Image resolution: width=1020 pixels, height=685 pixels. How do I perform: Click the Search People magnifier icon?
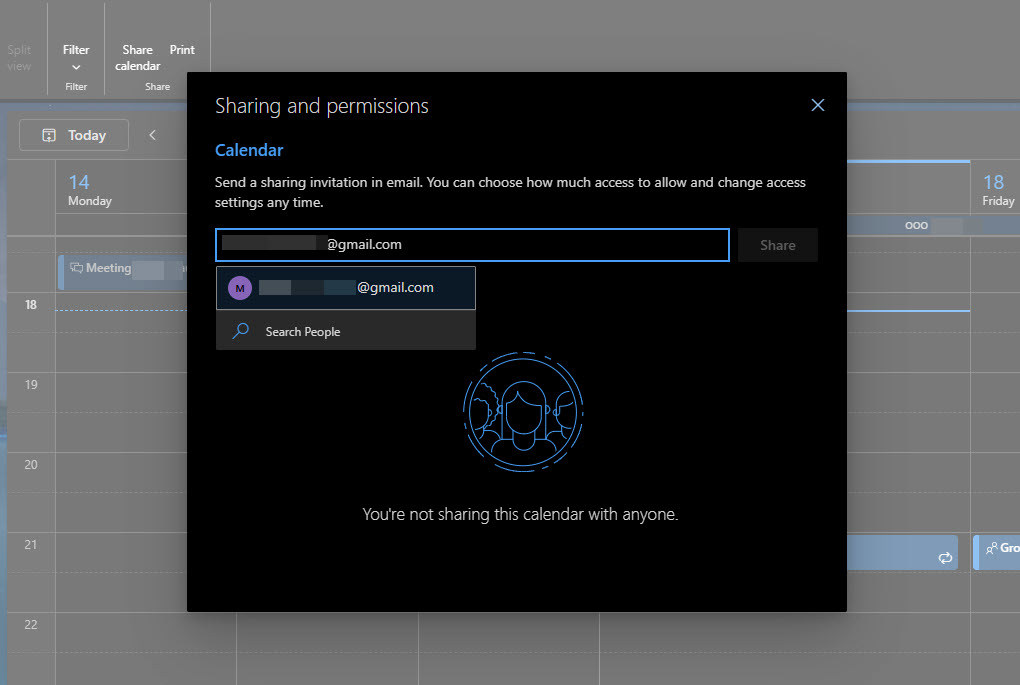point(241,331)
